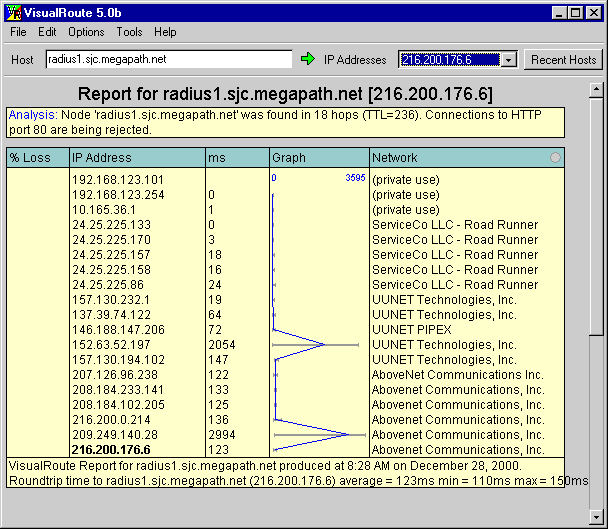Click the Roundtrip time summary line
Screen dimensions: 608x529
(299, 481)
